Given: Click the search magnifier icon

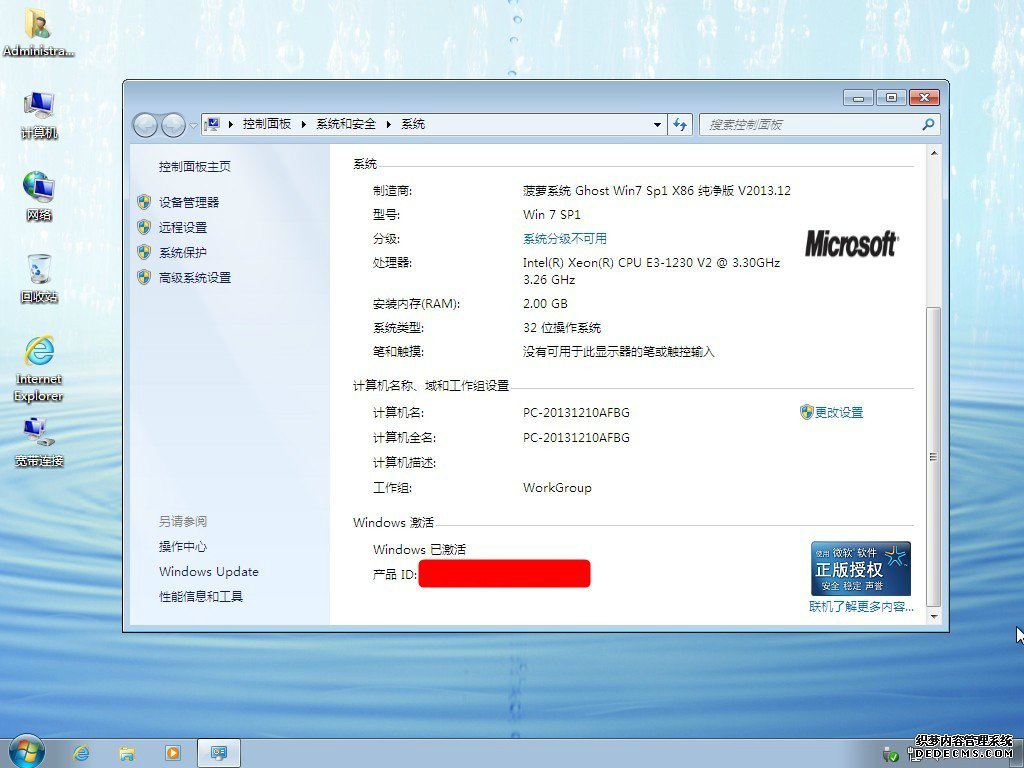Looking at the screenshot, I should (x=927, y=124).
